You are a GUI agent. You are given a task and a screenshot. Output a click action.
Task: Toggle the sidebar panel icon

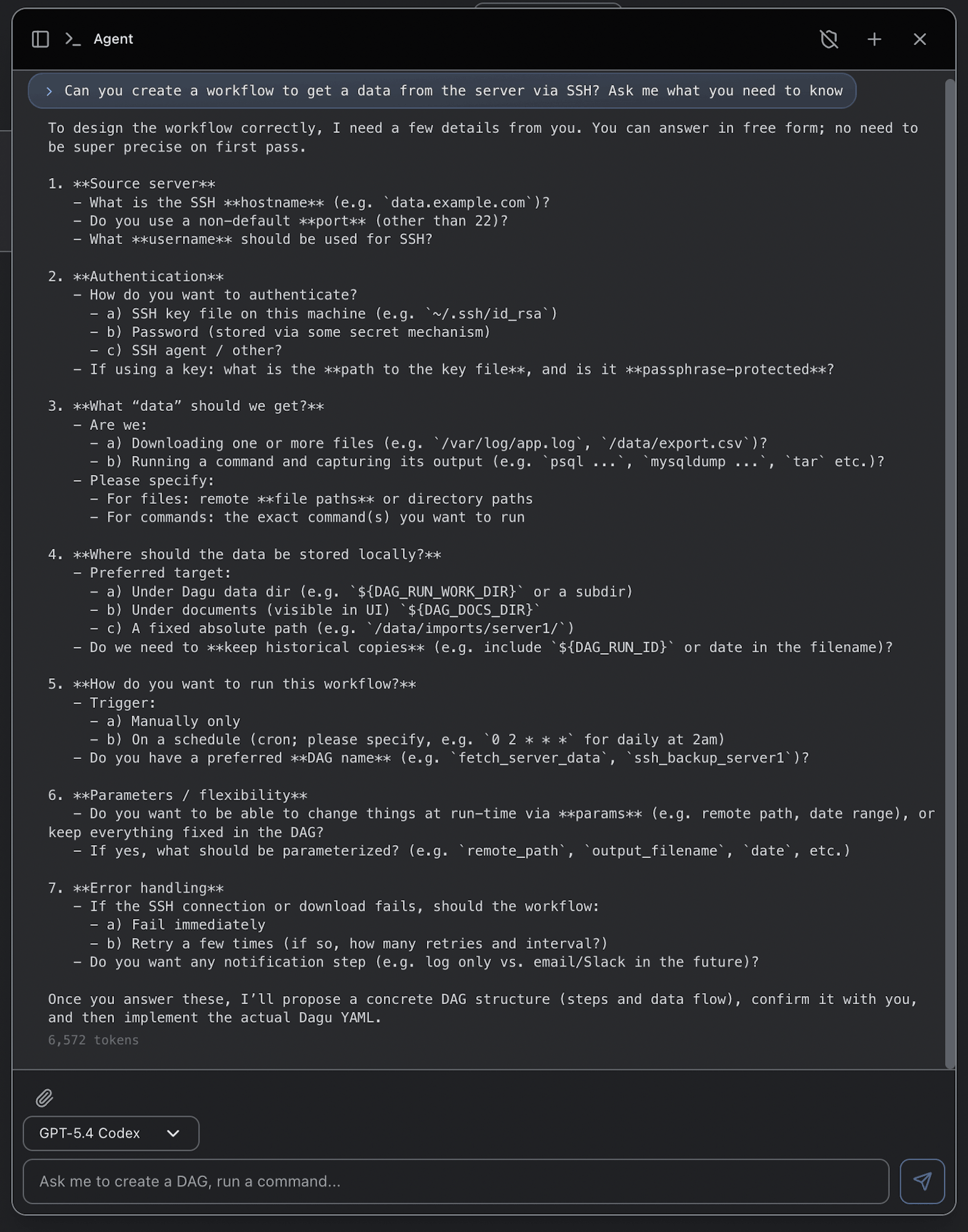40,39
